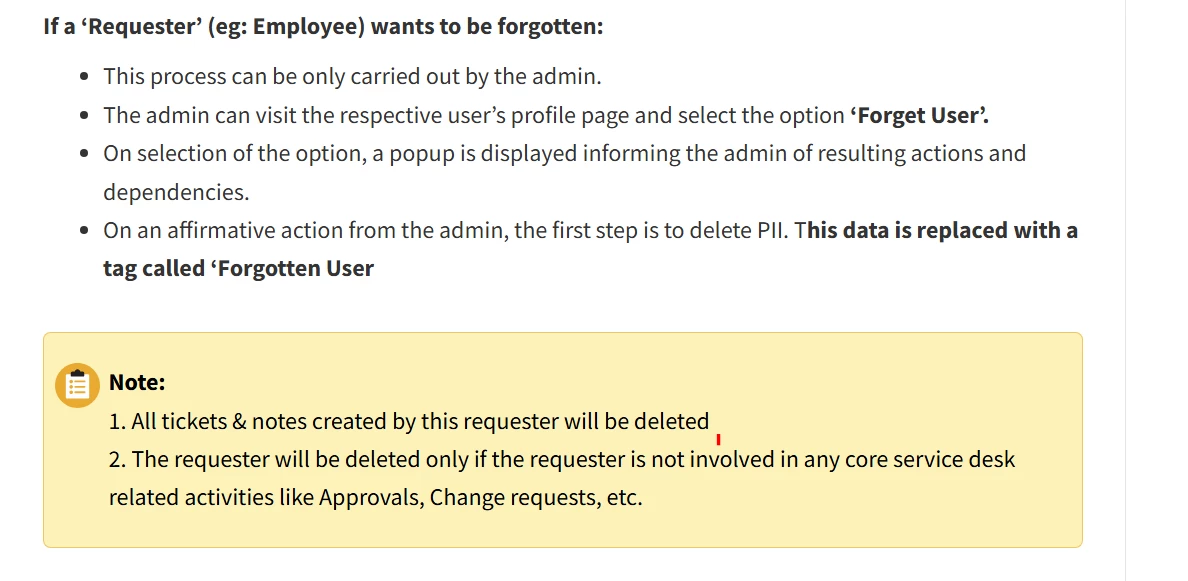Click the 'Note:' heading label
1188x581 pixels.
coord(137,382)
